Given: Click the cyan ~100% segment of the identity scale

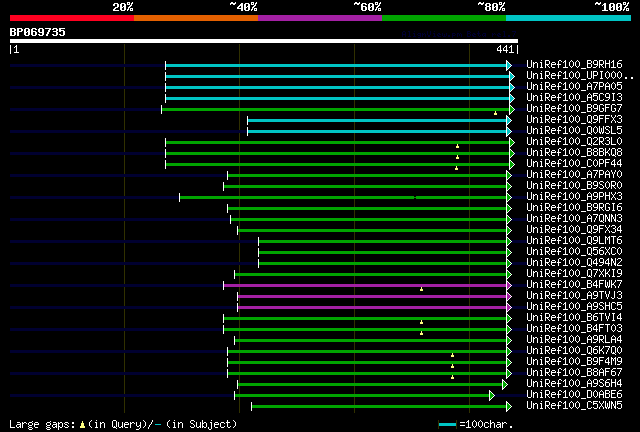Looking at the screenshot, I should click(x=569, y=18).
